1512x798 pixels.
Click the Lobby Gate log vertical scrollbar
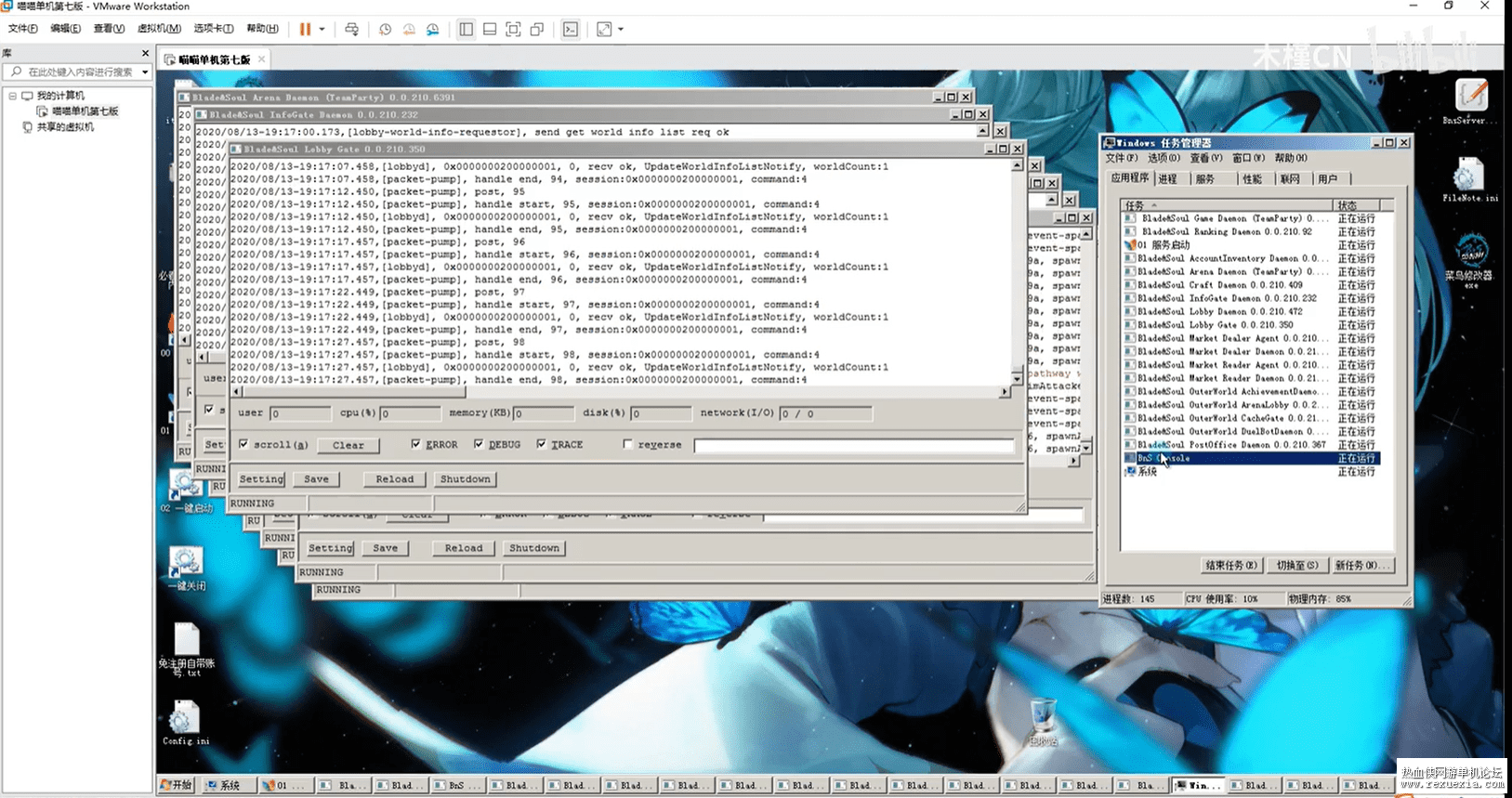point(1018,272)
